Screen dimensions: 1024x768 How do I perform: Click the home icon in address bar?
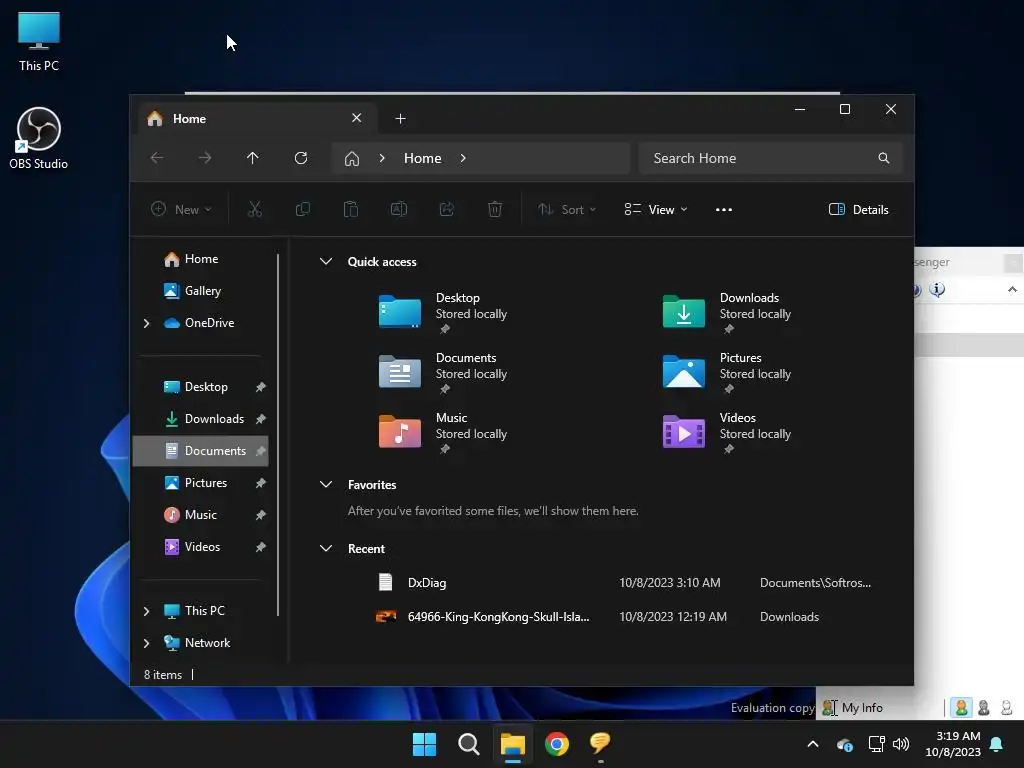click(352, 159)
